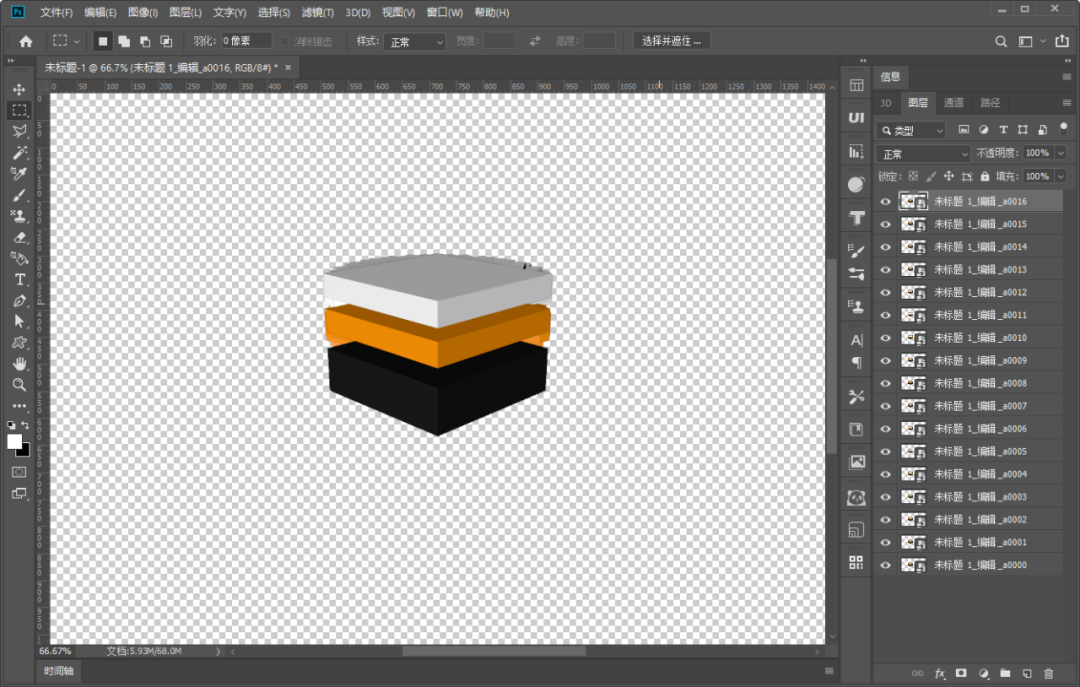Toggle visibility of layer 未标题 1_编辑_a0000
This screenshot has width=1080, height=687.
click(x=885, y=565)
